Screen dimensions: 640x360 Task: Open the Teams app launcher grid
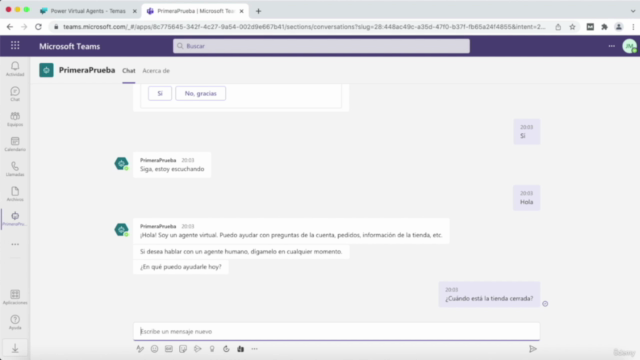pyautogui.click(x=15, y=45)
